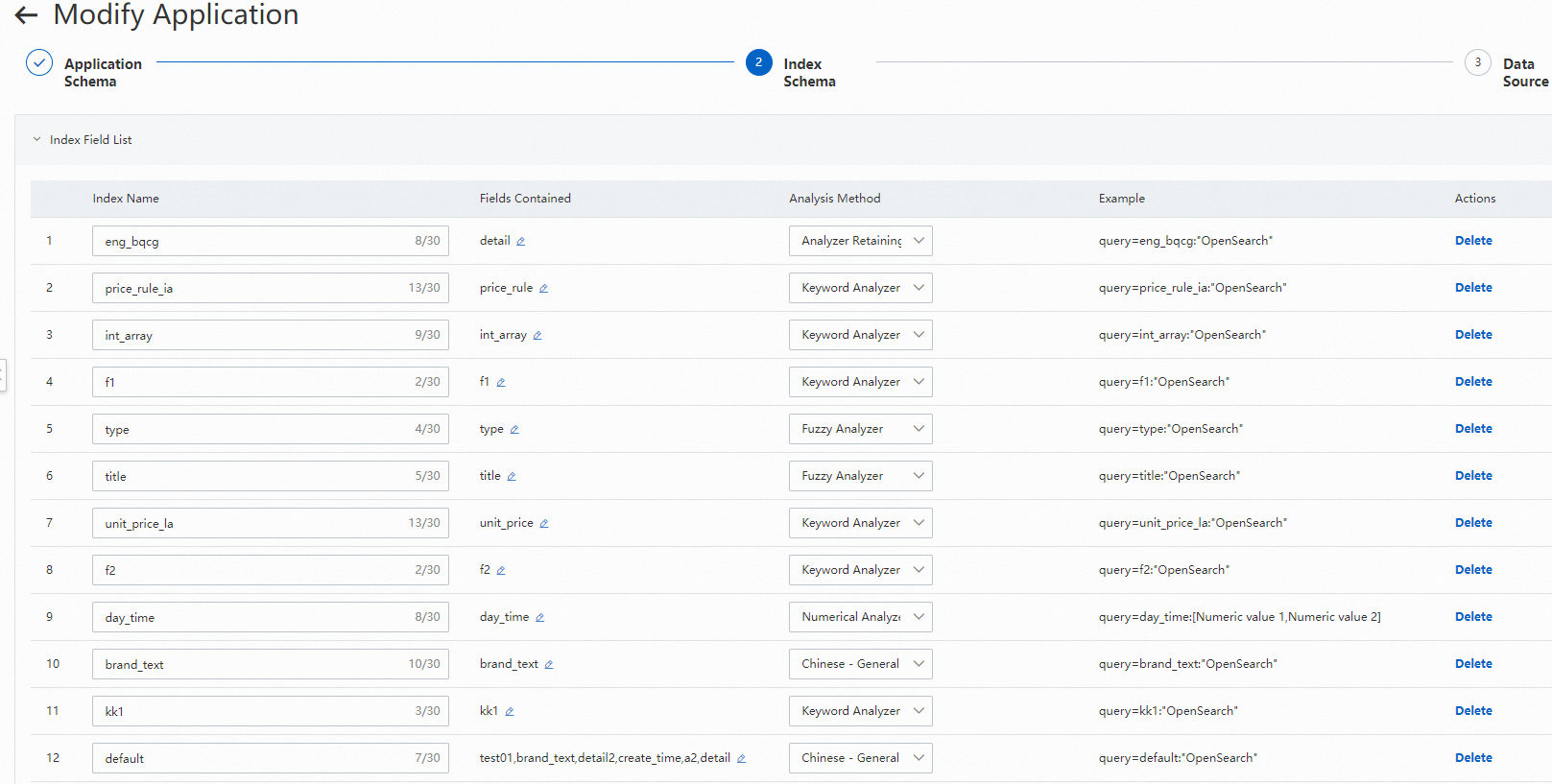
Task: Open analysis method dropdown for day_time
Action: 861,617
